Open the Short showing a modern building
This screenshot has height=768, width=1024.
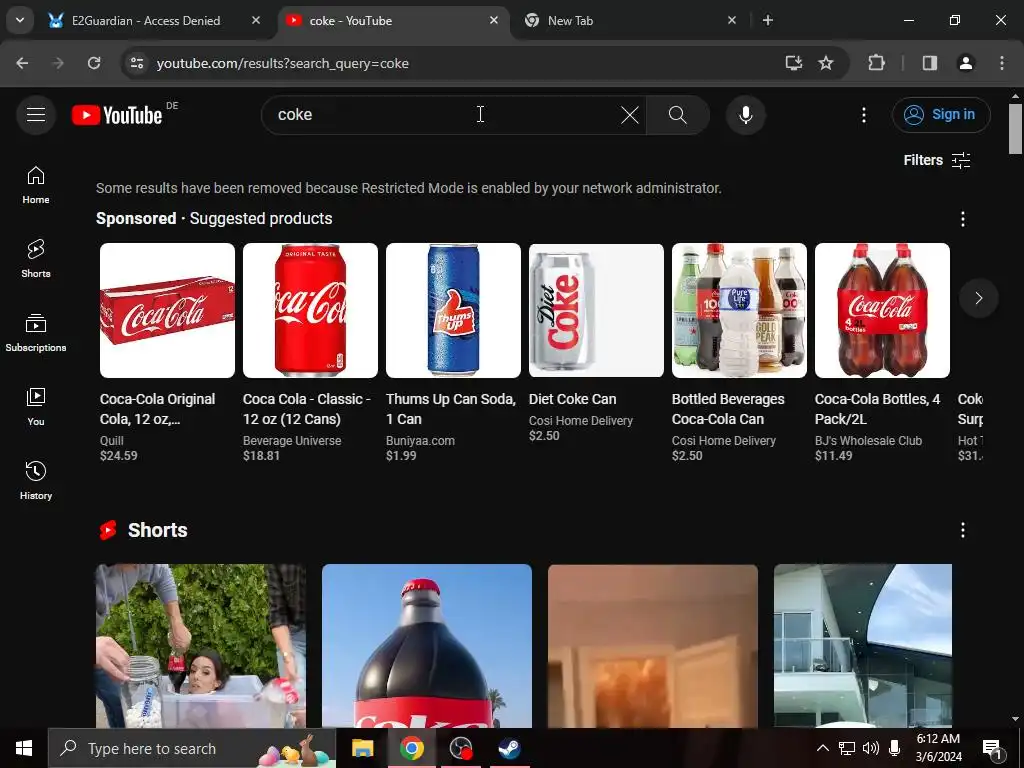pos(863,645)
